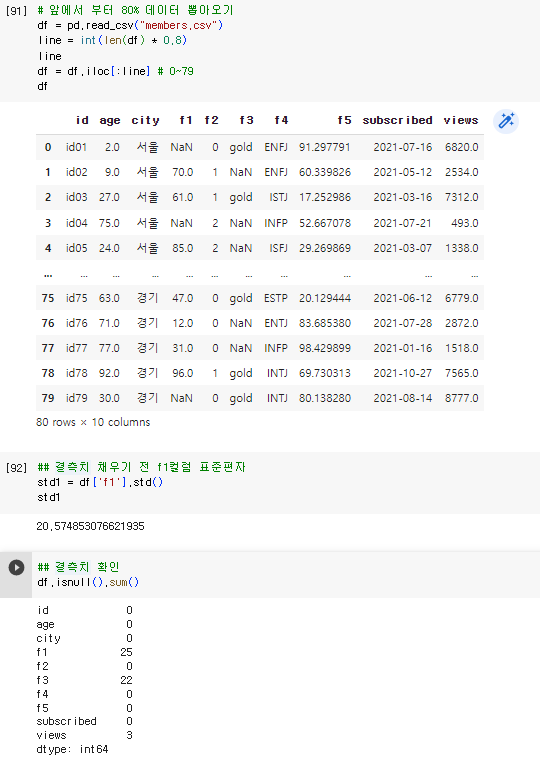The width and height of the screenshot is (540, 765).
Task: Click the f1 null count 25
Action: click(x=126, y=653)
